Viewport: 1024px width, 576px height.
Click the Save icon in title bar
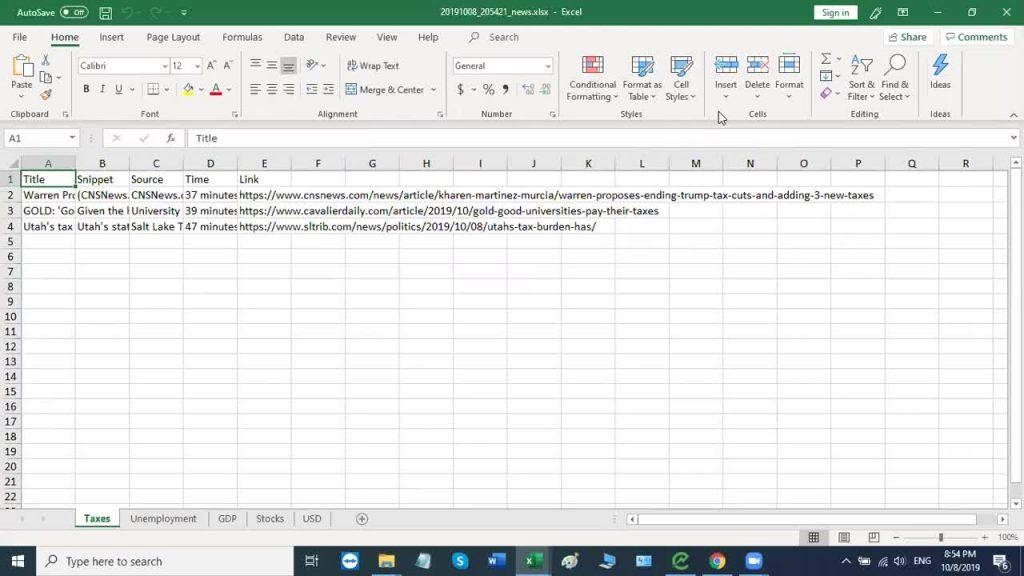[x=105, y=13]
